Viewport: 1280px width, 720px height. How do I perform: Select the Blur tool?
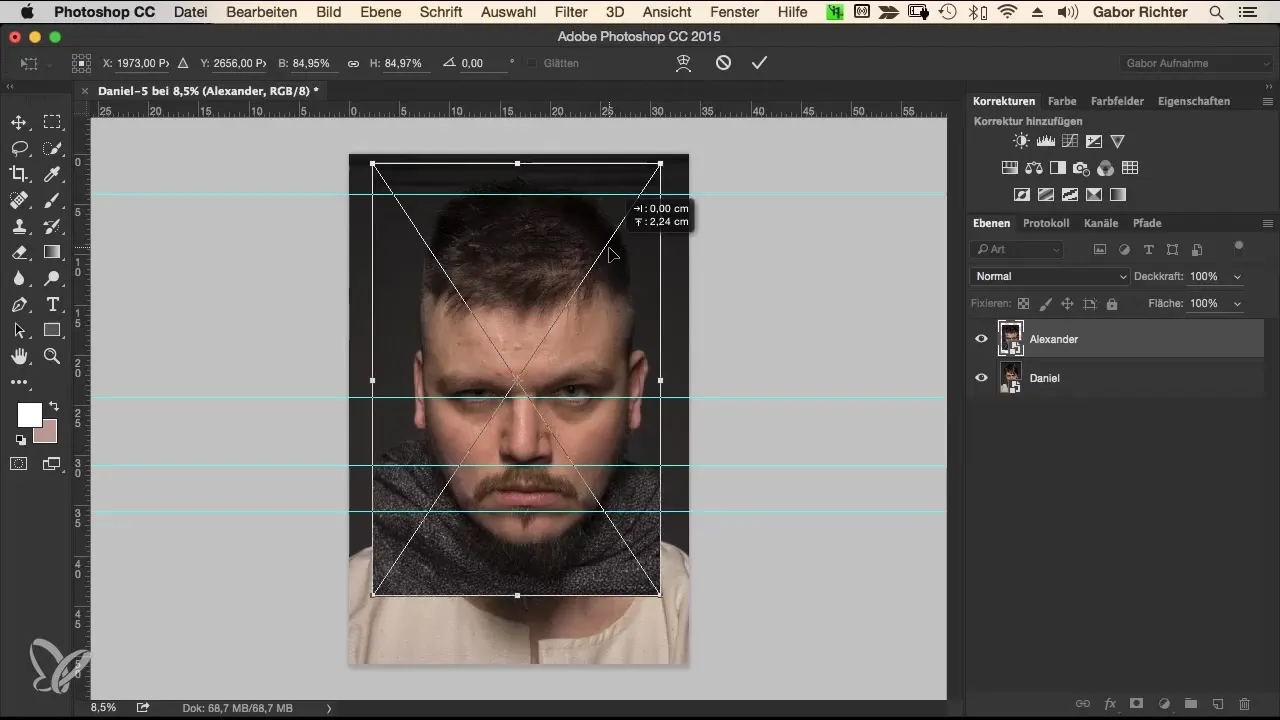(x=19, y=278)
